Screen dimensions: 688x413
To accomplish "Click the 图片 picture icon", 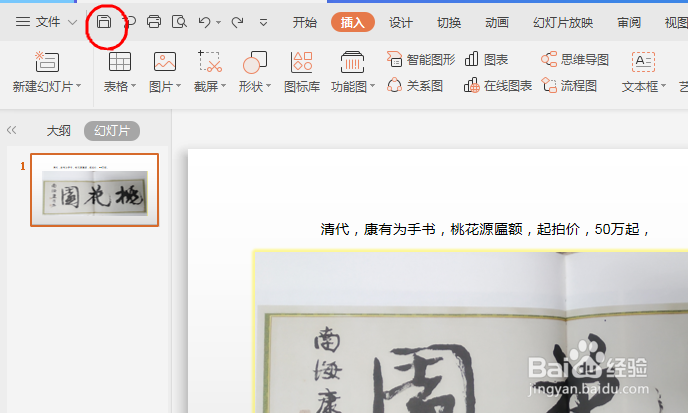I will click(x=165, y=61).
